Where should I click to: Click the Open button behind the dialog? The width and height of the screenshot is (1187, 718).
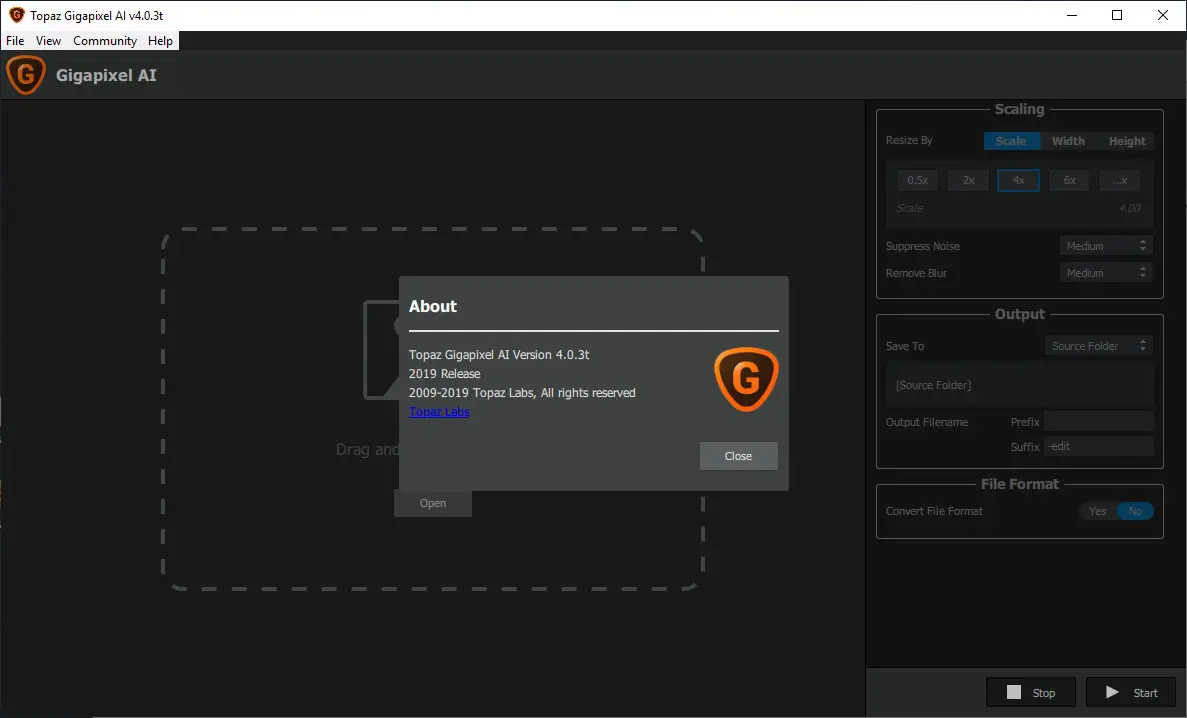point(433,504)
